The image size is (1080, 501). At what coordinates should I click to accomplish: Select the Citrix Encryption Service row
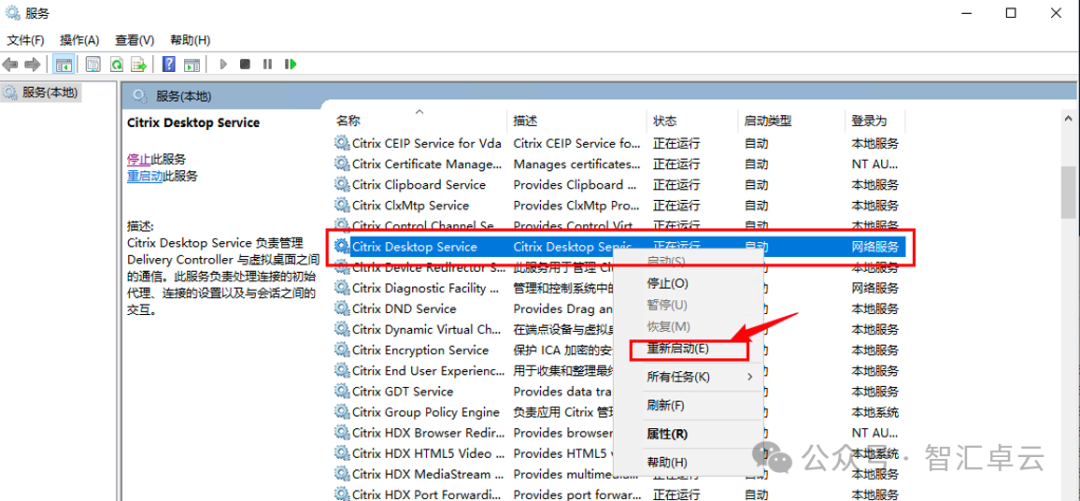[x=619, y=350]
